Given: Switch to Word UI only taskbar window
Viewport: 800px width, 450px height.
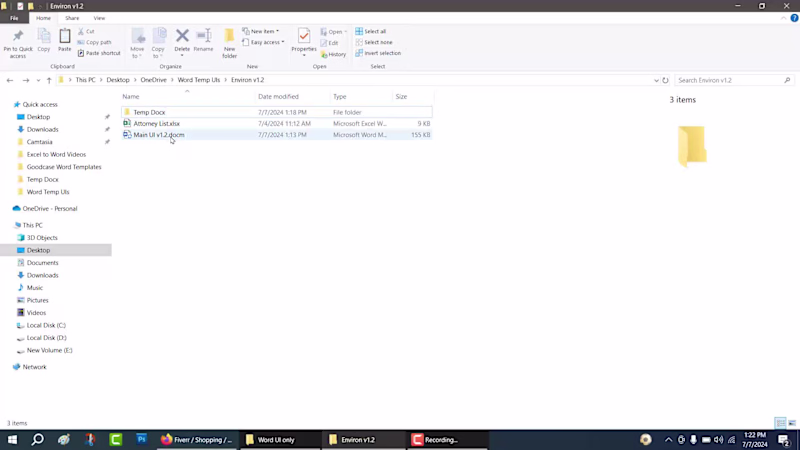Looking at the screenshot, I should click(280, 439).
